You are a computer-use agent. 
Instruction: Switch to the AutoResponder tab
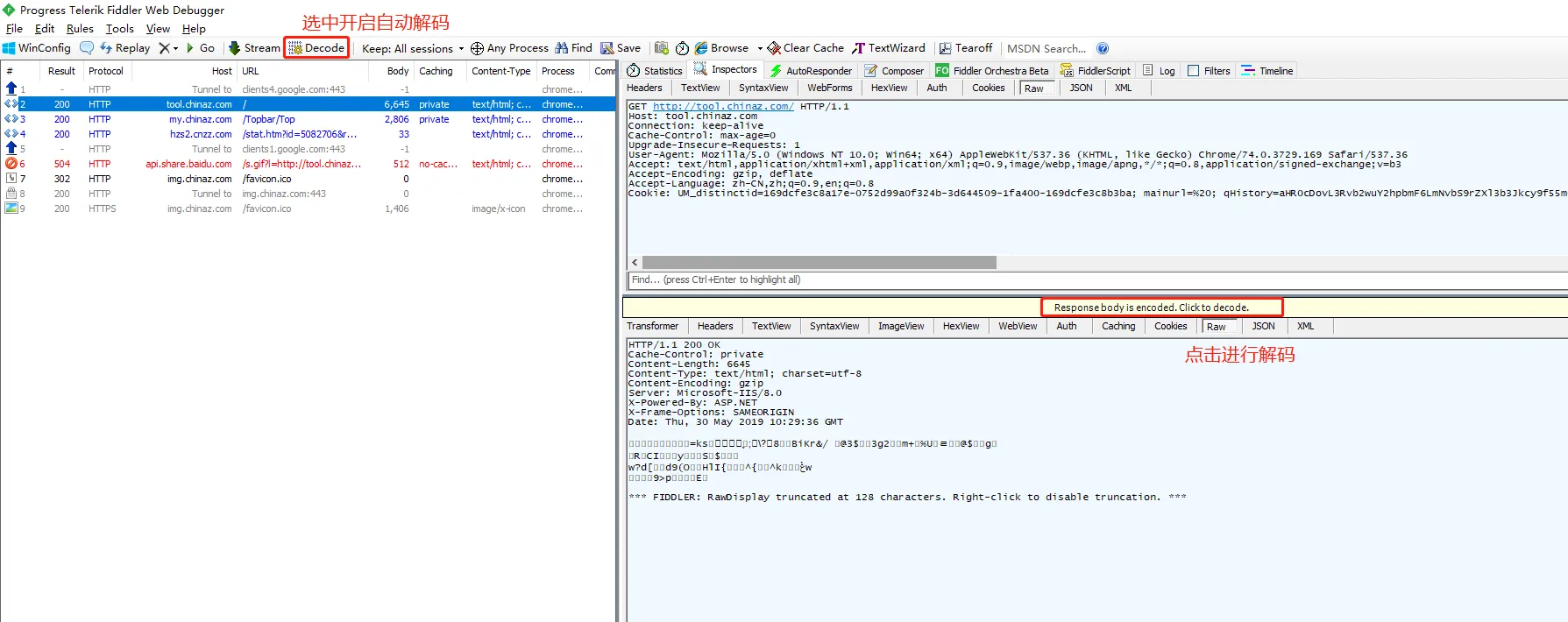click(811, 71)
